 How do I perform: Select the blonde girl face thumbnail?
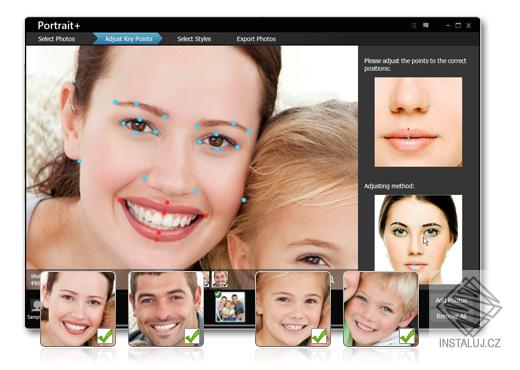[293, 309]
